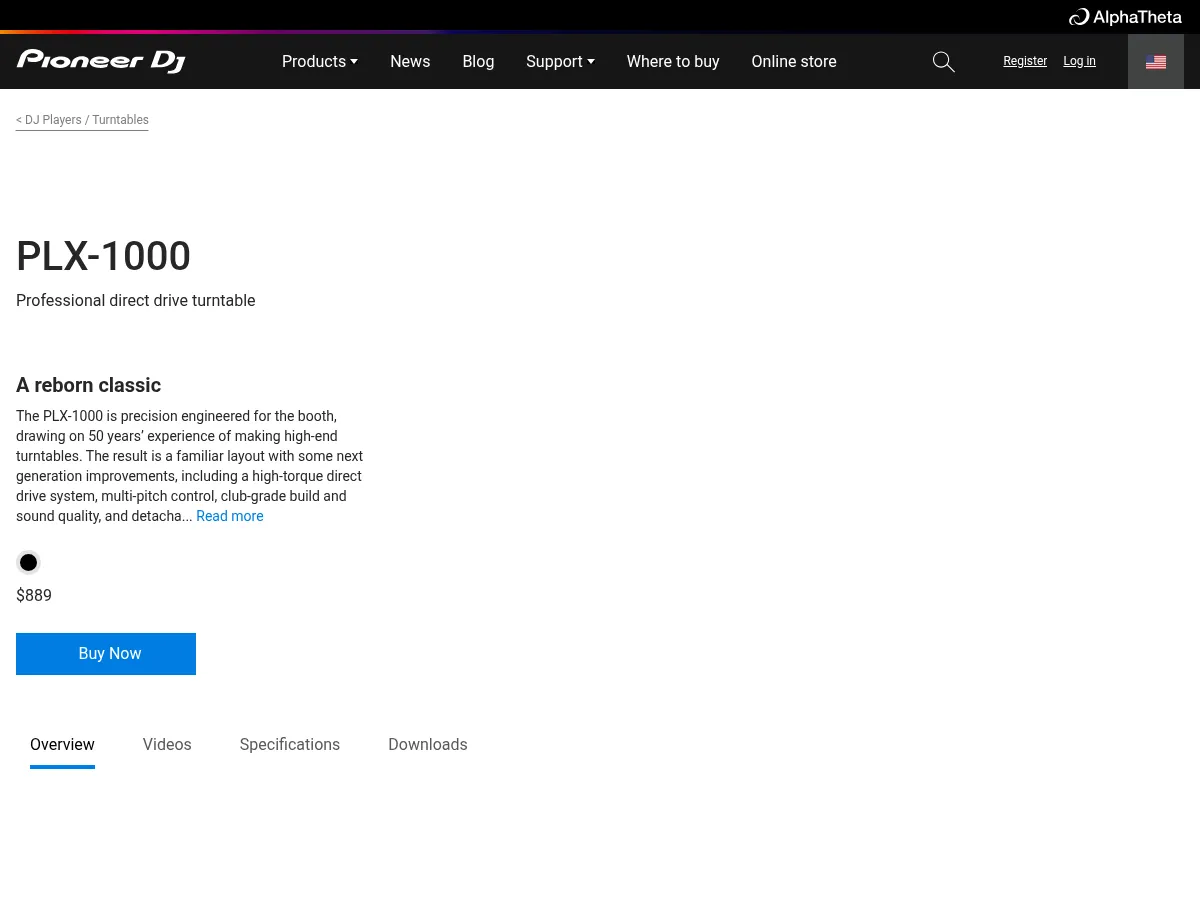Click the Log in link
This screenshot has width=1200, height=900.
coord(1079,61)
